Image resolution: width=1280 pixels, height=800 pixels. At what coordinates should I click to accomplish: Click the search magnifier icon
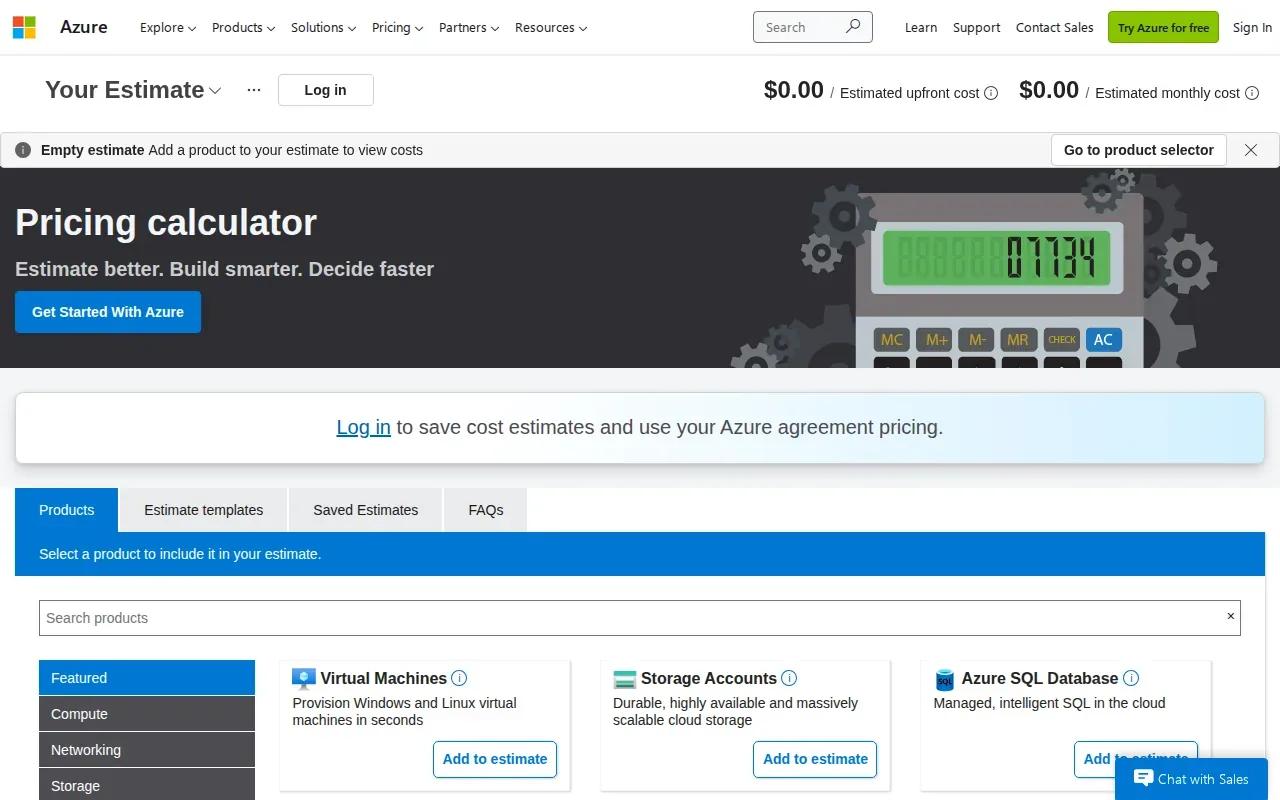tap(852, 27)
